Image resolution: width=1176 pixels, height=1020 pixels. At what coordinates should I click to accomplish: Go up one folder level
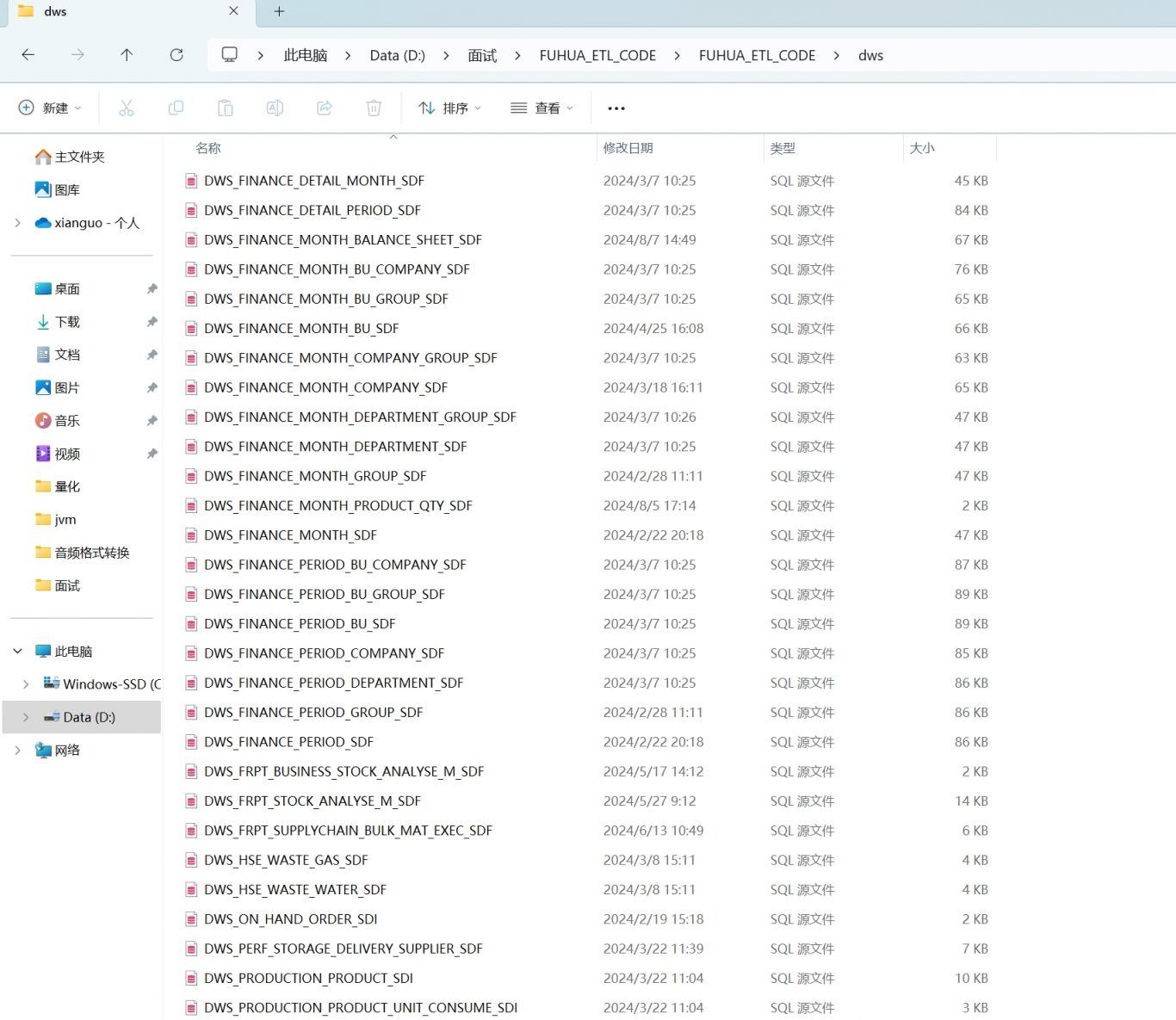tap(127, 55)
